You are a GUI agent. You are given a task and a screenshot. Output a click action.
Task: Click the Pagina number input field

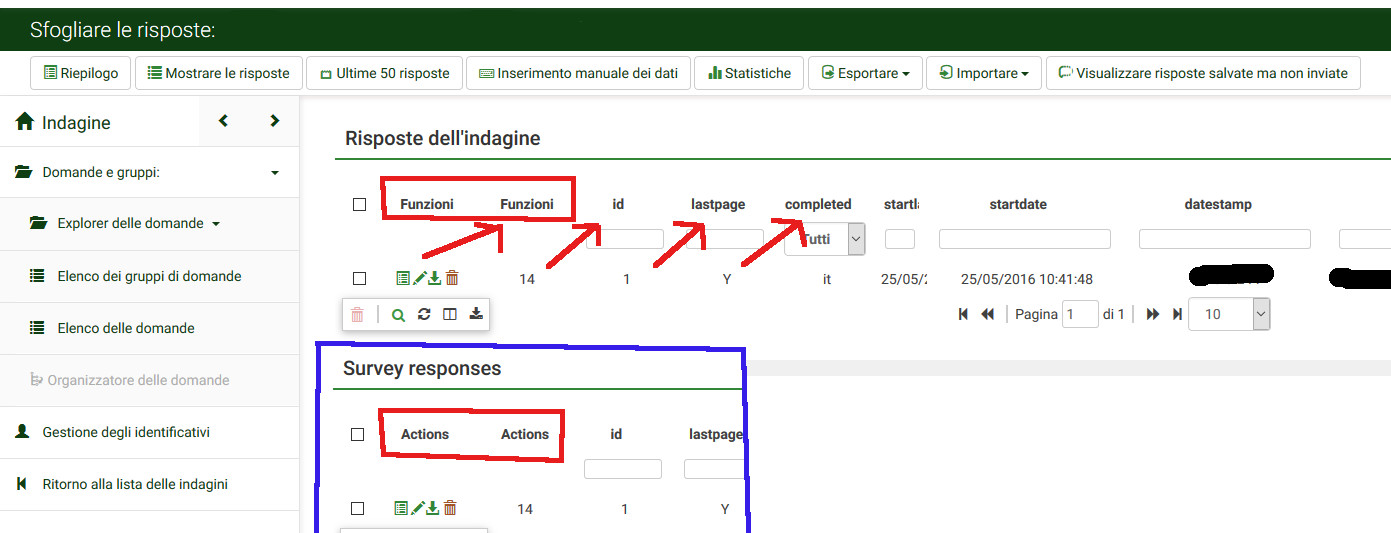pyautogui.click(x=1080, y=314)
